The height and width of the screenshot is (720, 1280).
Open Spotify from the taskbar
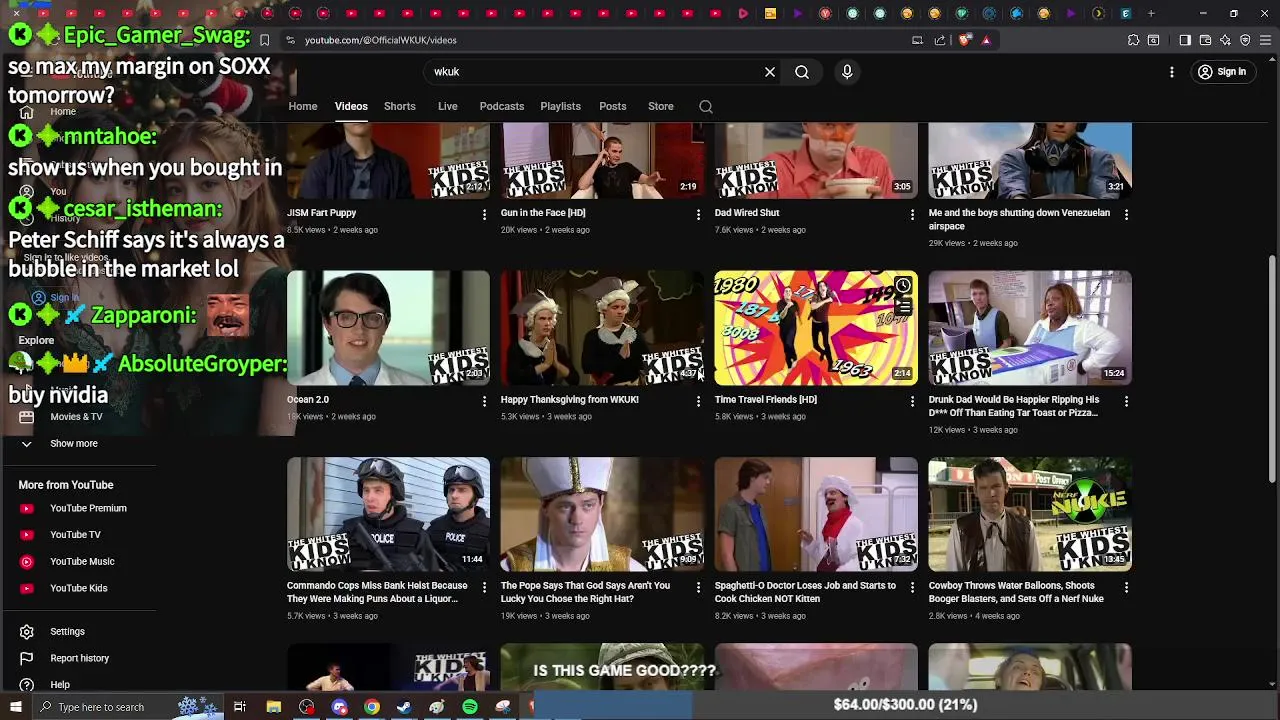[470, 707]
